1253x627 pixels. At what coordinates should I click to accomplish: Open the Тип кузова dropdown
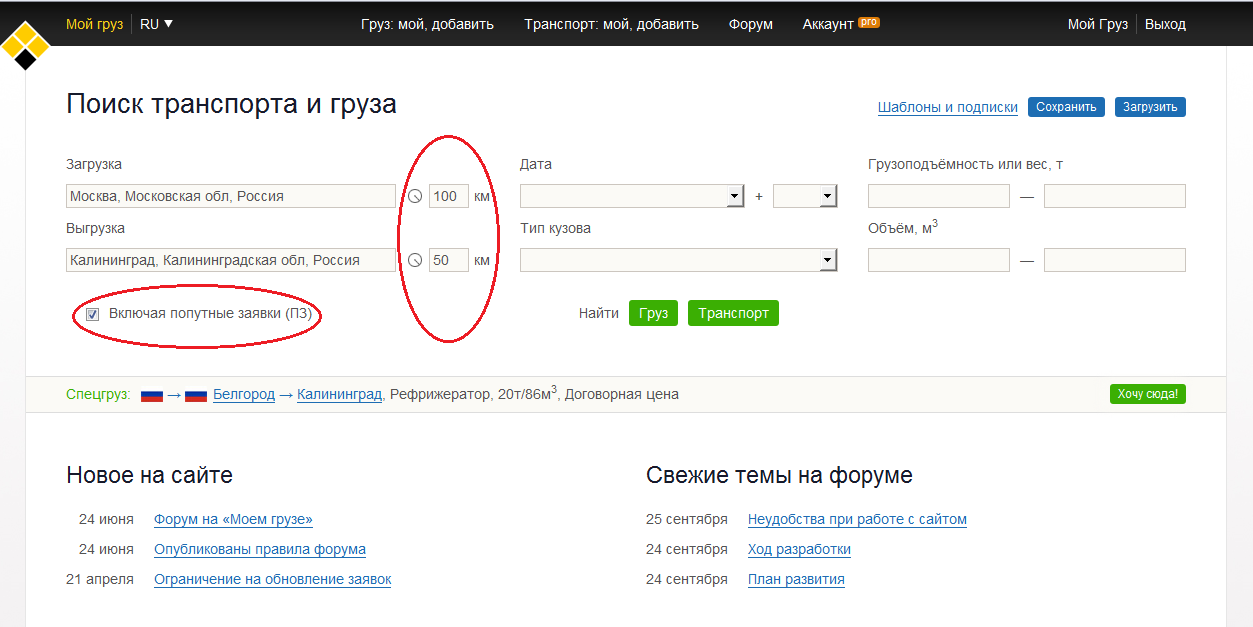[x=827, y=261]
